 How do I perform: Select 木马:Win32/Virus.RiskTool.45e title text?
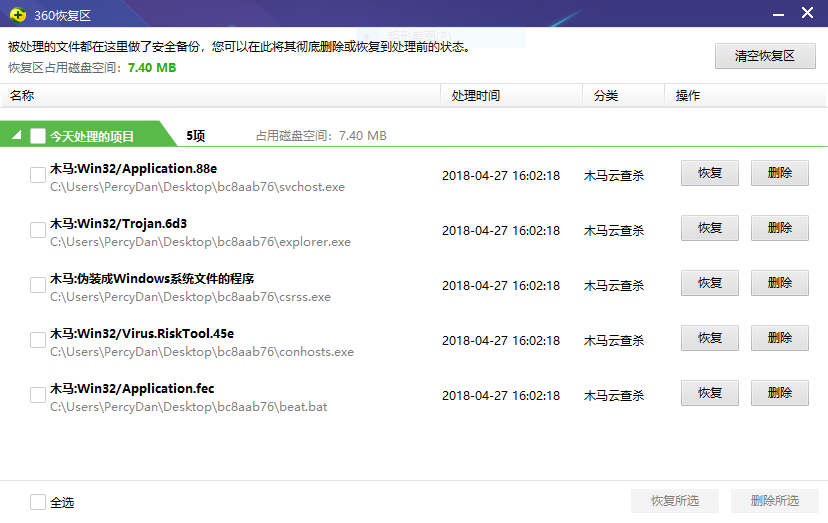coord(142,333)
